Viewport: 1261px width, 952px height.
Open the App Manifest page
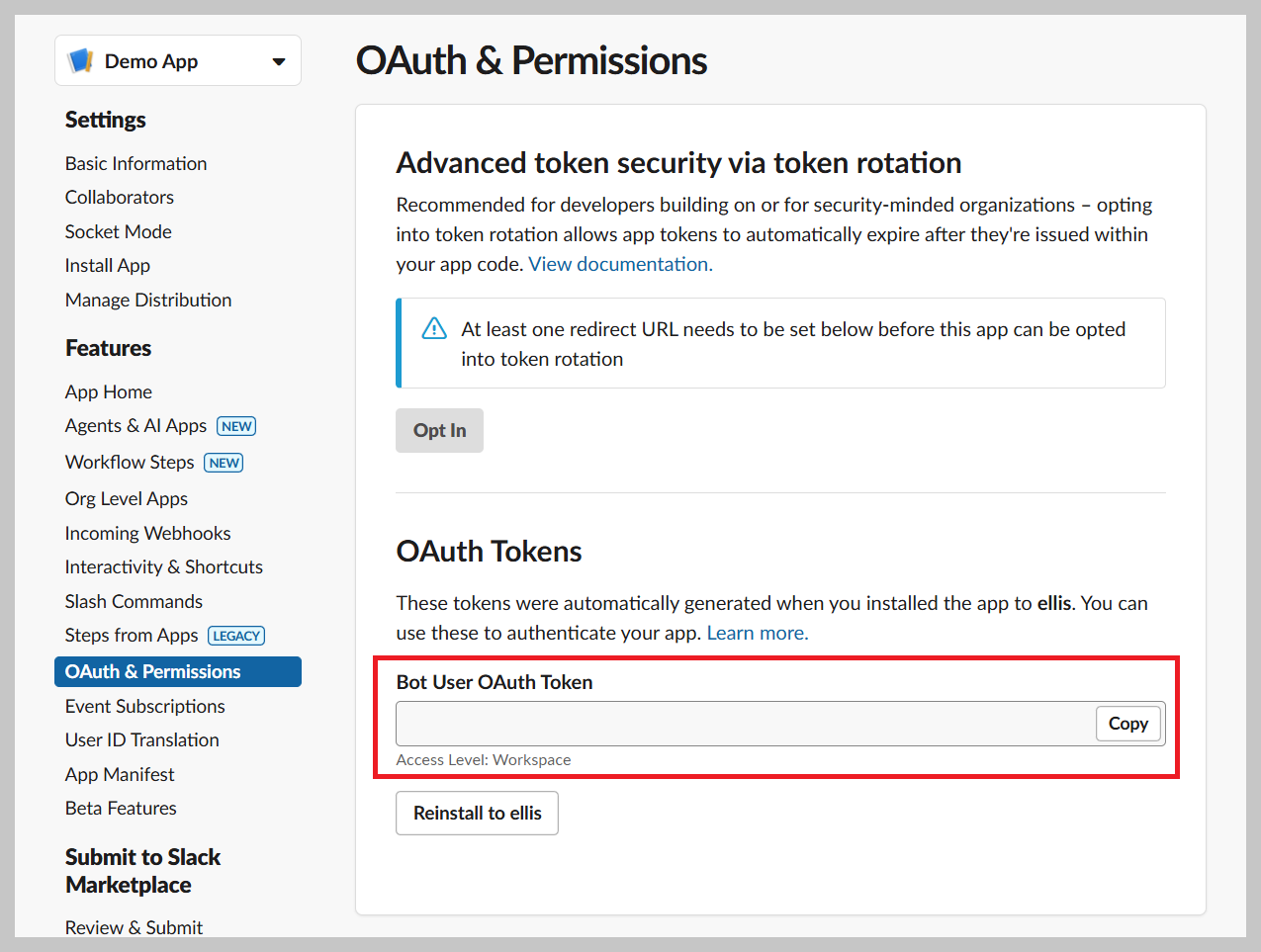[120, 774]
